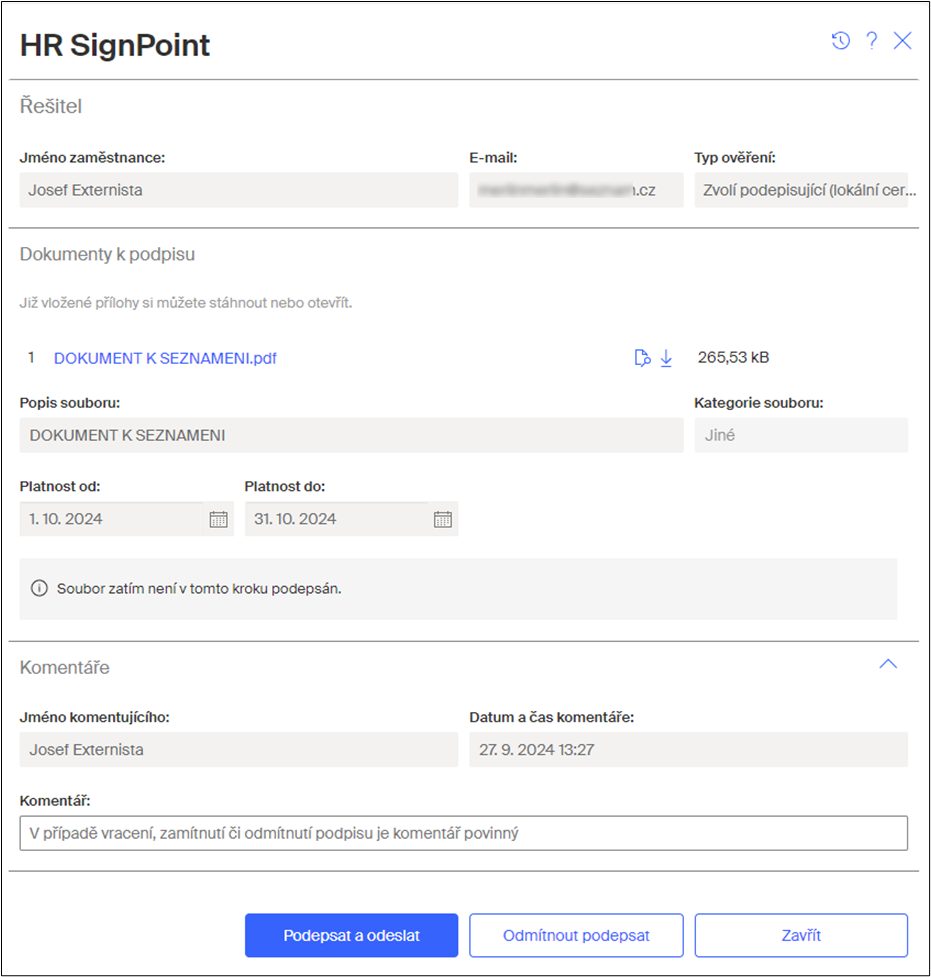Open the Platnost do calendar picker
Screen dimensions: 931x977
tap(442, 519)
